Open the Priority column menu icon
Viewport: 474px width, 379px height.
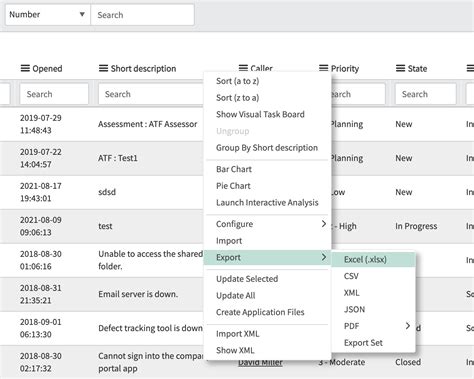click(x=323, y=68)
